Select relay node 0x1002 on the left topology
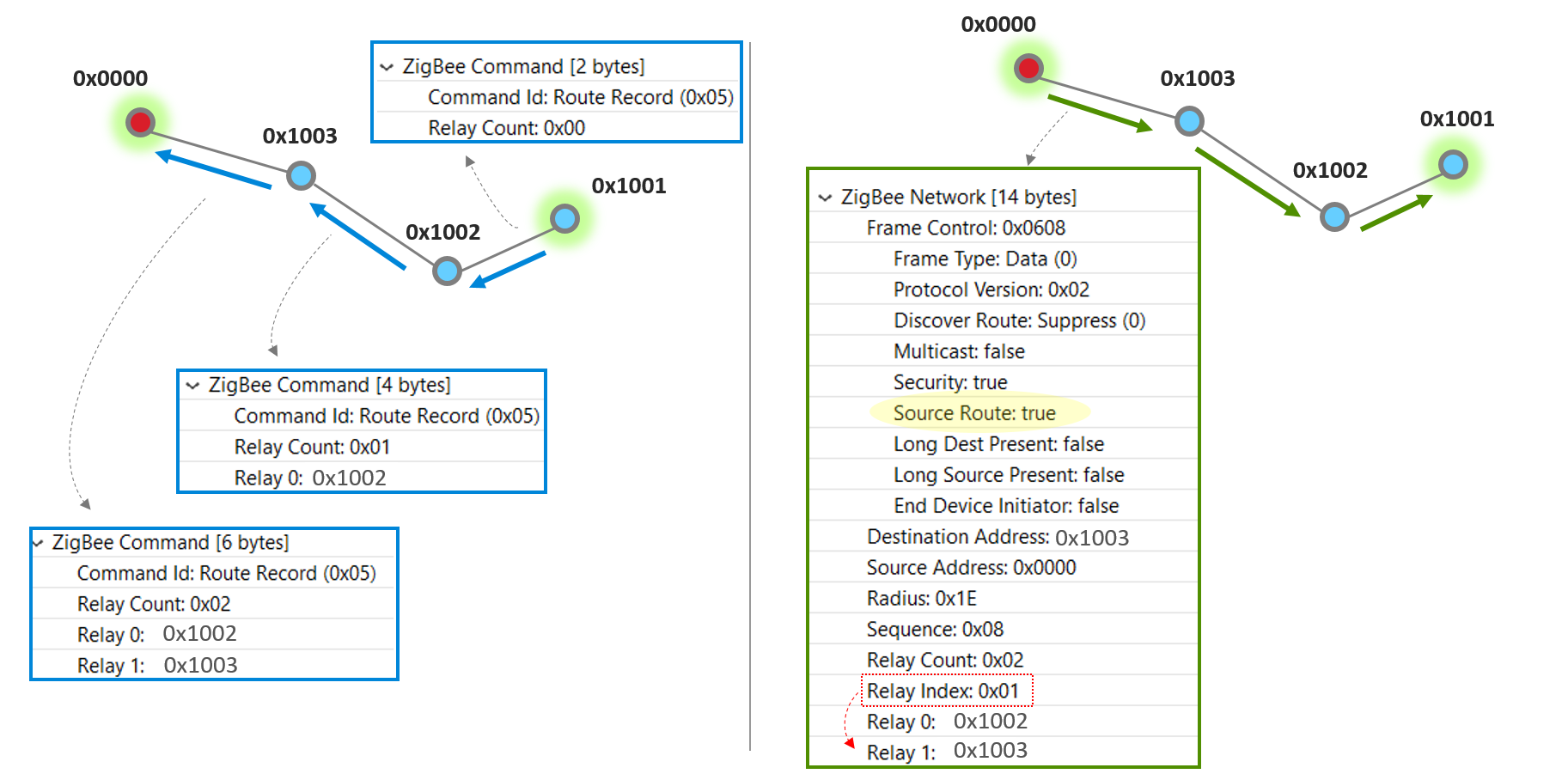1568x780 pixels. pyautogui.click(x=446, y=270)
